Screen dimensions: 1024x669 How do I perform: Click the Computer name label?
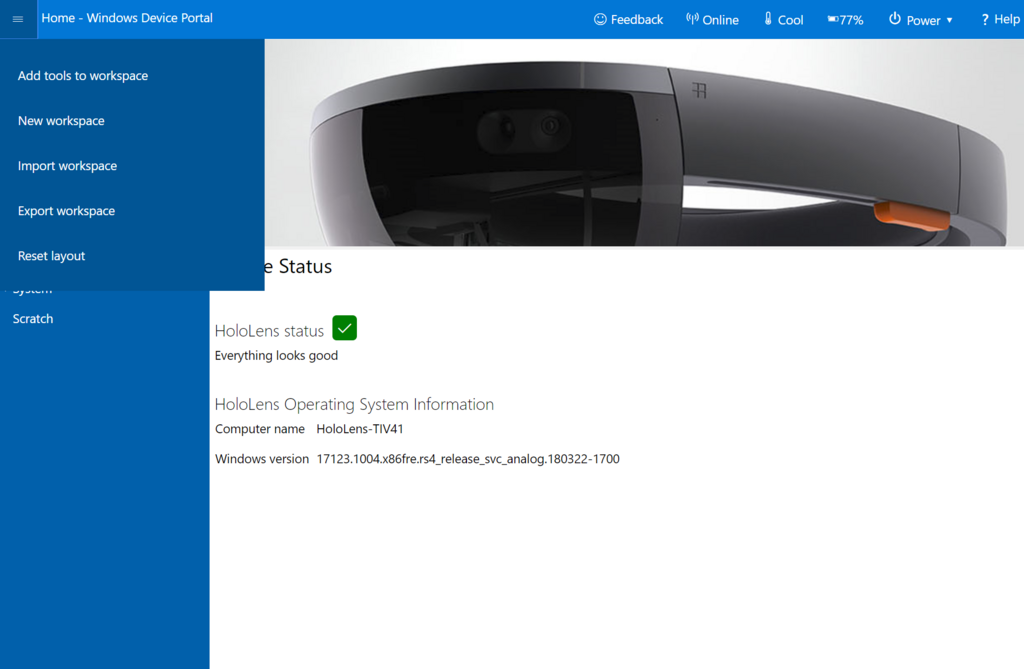tap(260, 429)
